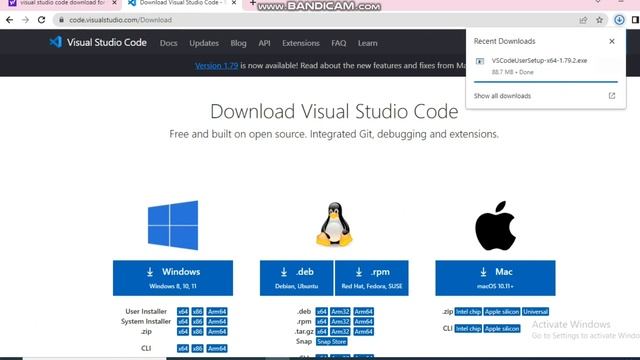
Task: Click the Mac download button
Action: [x=495, y=278]
